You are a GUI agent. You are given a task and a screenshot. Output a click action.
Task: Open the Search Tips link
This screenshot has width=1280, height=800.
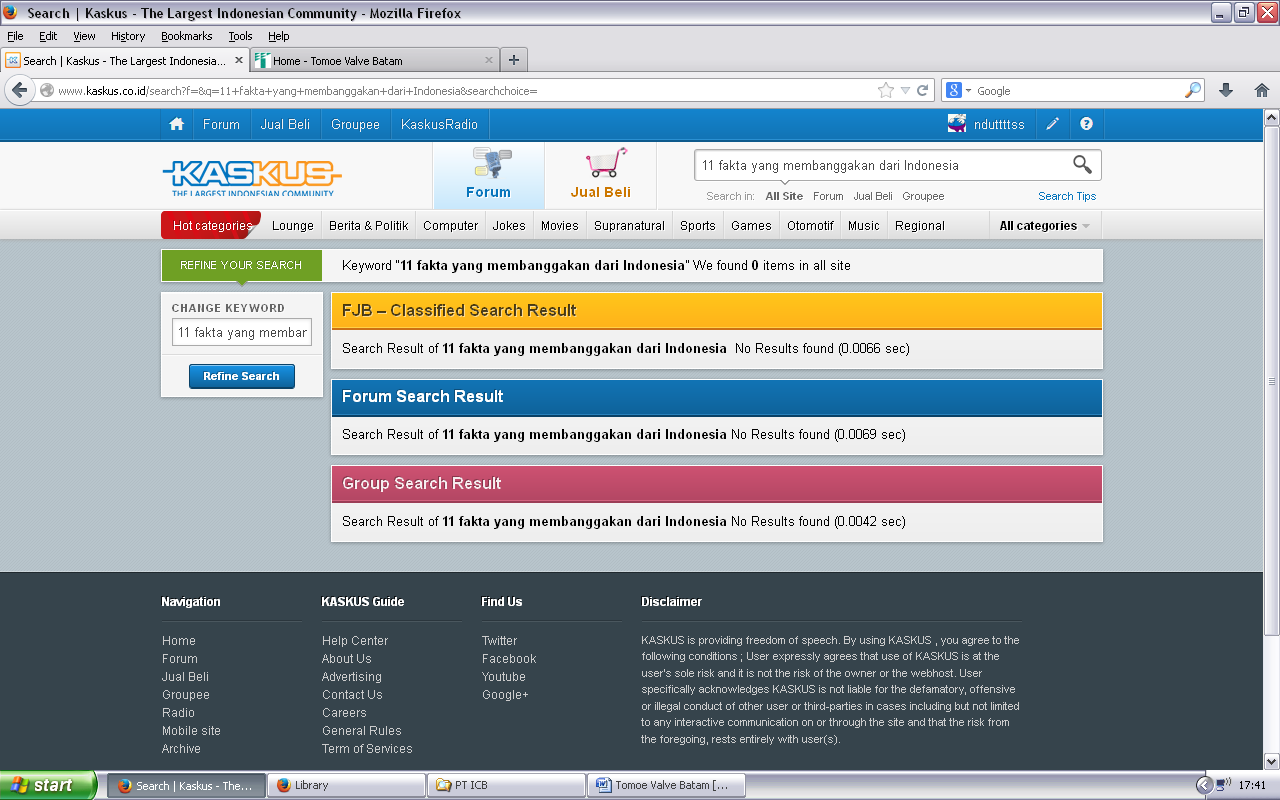coord(1067,196)
